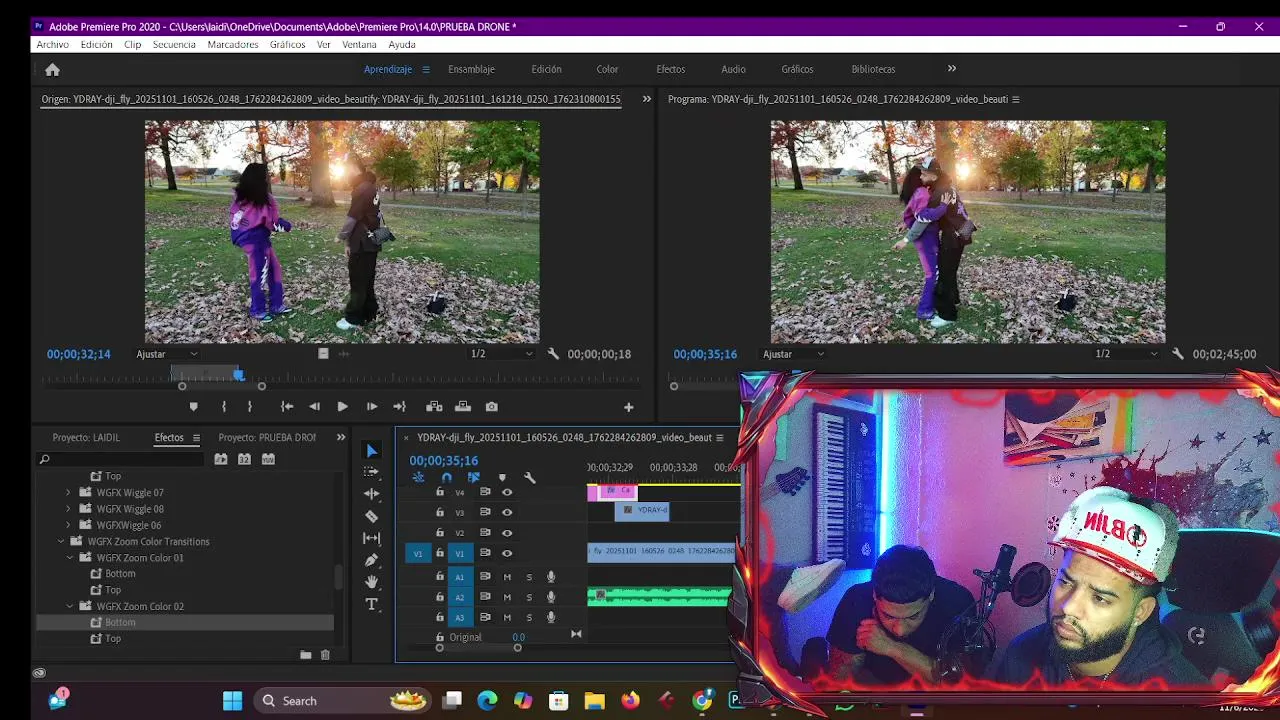Toggle Linked Selection in timeline
This screenshot has width=1280, height=720.
coord(474,478)
